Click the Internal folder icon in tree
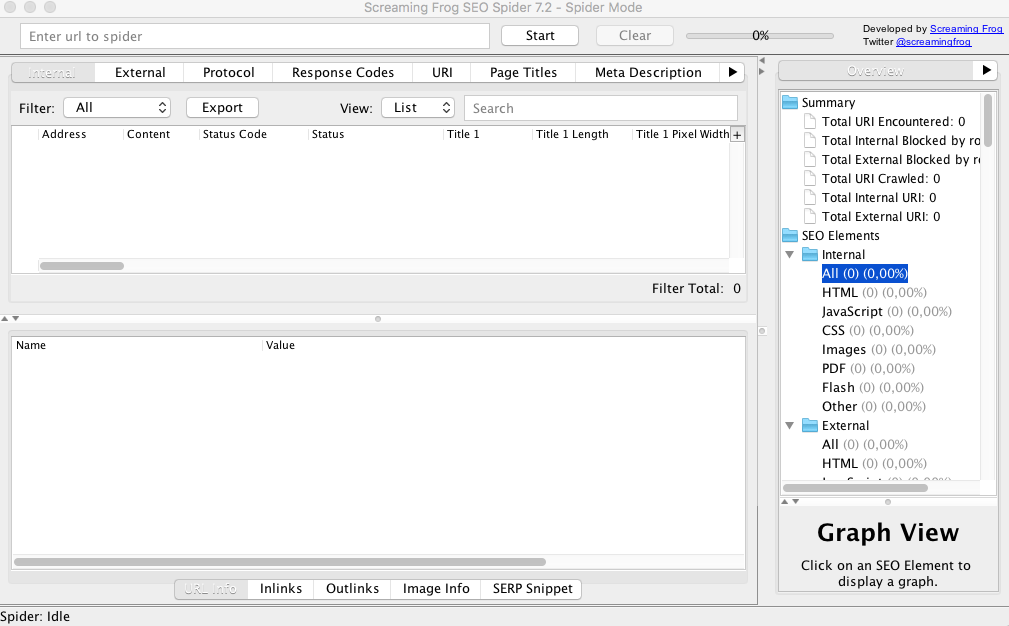The height and width of the screenshot is (626, 1009). pyautogui.click(x=810, y=254)
